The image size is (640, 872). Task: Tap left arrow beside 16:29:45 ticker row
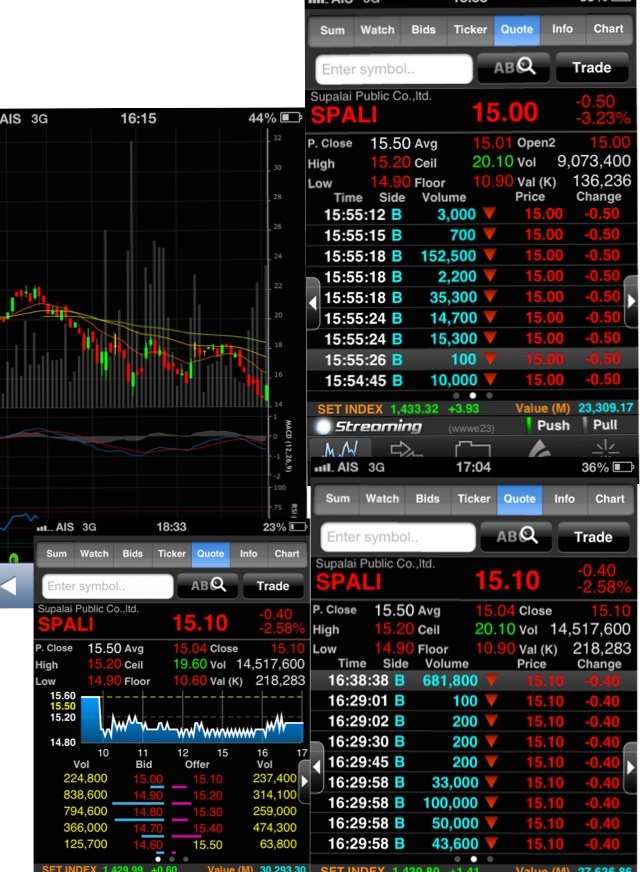316,767
